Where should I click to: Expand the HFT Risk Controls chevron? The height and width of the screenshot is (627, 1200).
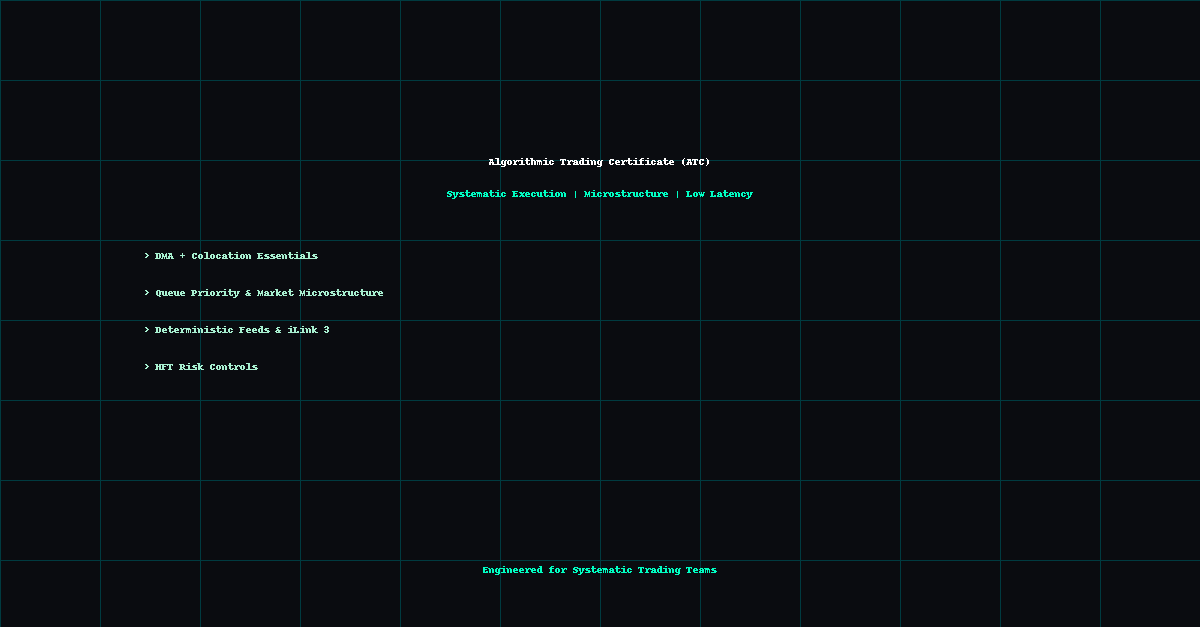(147, 367)
